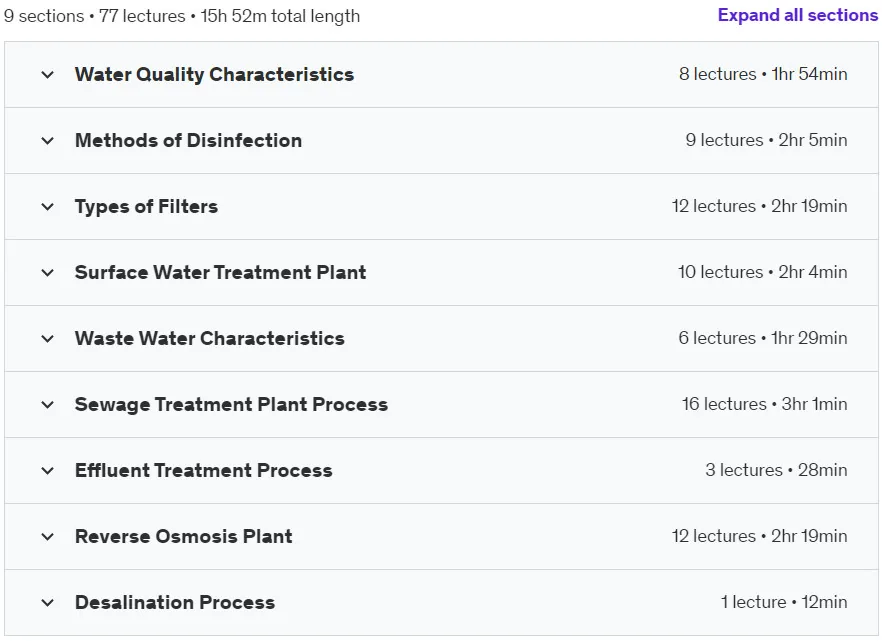Click Expand all sections link
Image resolution: width=882 pixels, height=641 pixels.
click(x=798, y=15)
